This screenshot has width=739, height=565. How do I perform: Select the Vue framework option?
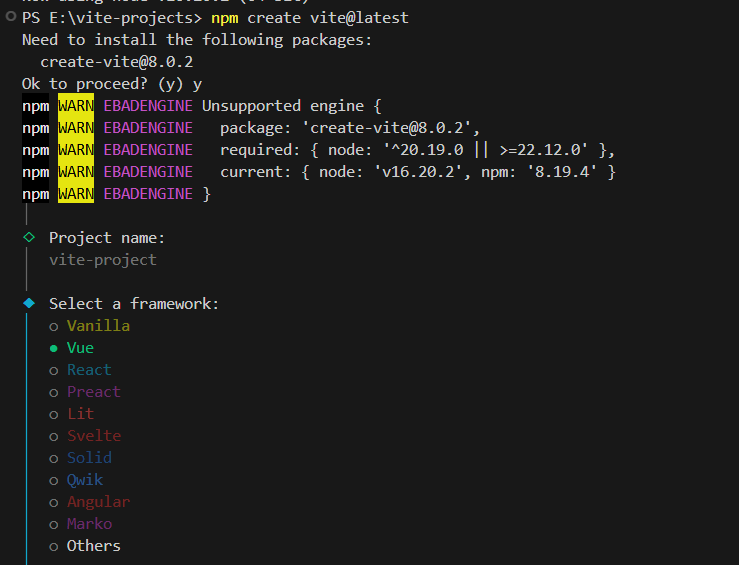coord(72,348)
